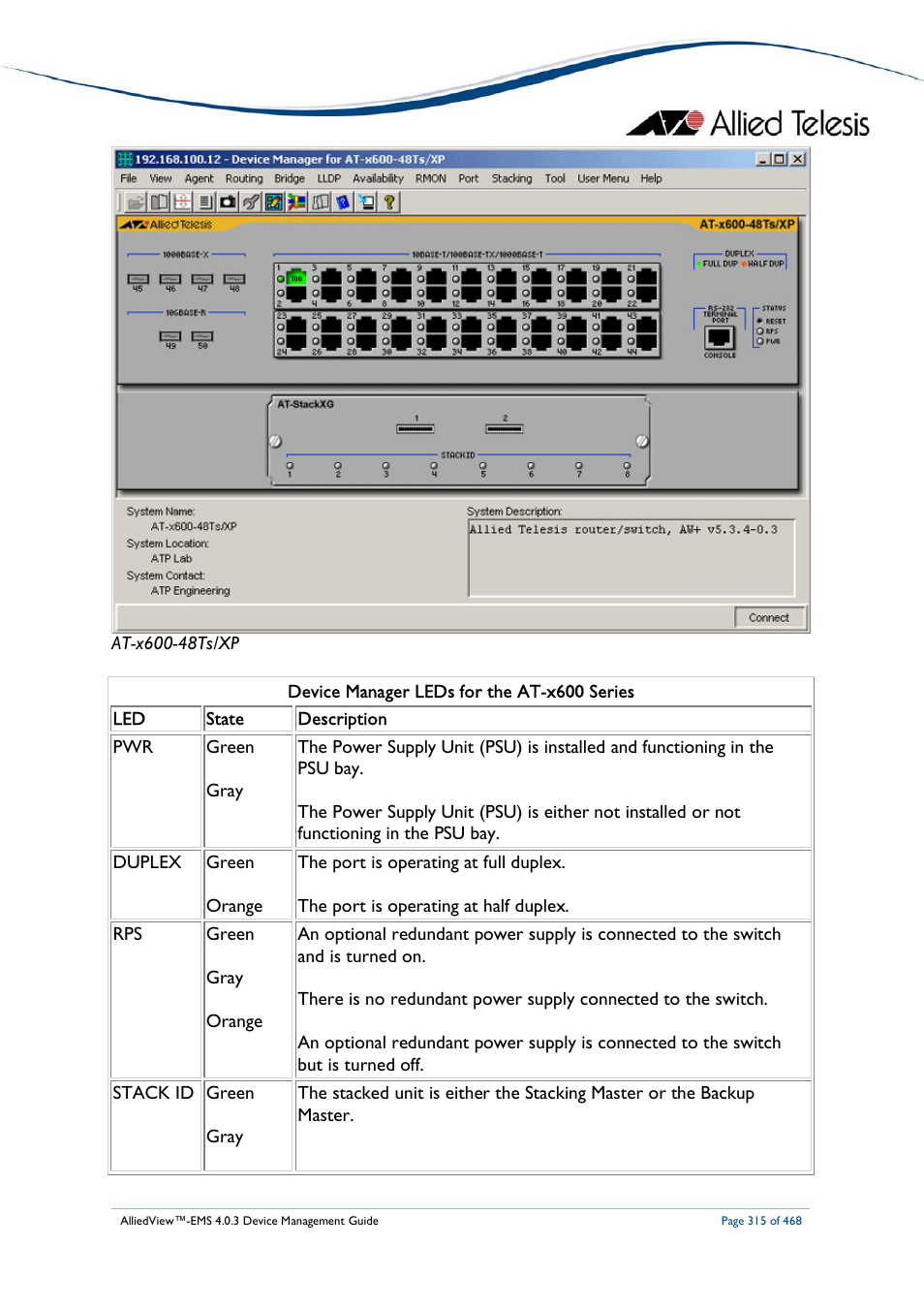Select Ethernet port 23 on the switch
924x1309 pixels.
pyautogui.click(x=296, y=326)
